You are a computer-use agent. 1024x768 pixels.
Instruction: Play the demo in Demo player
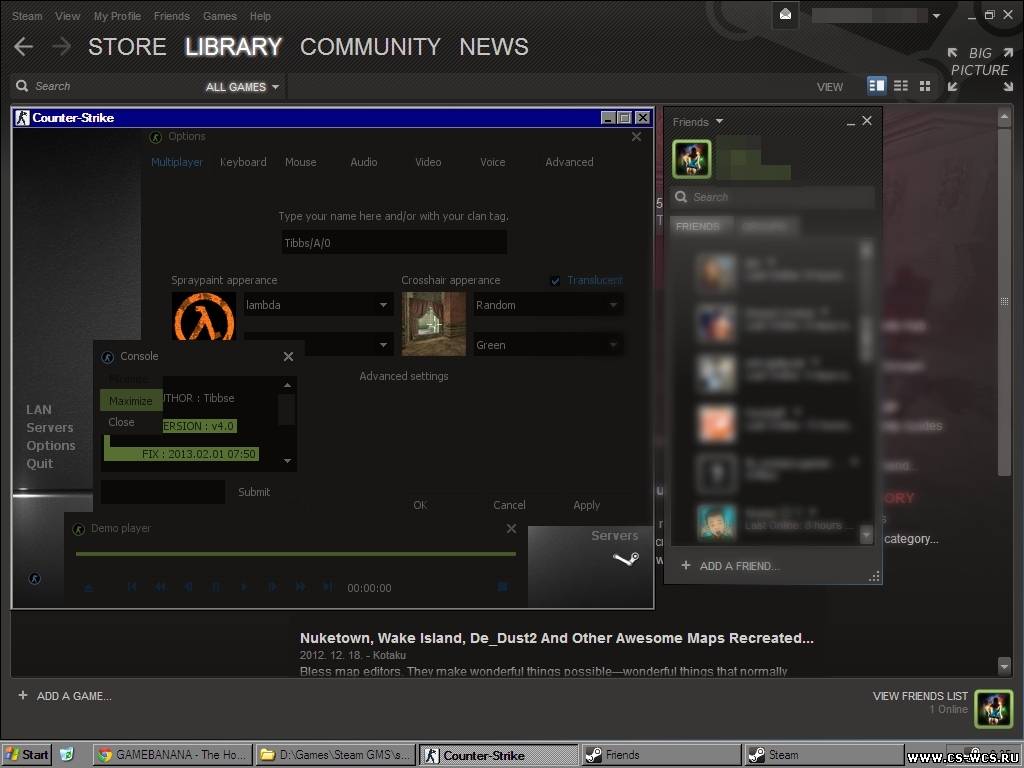[244, 587]
